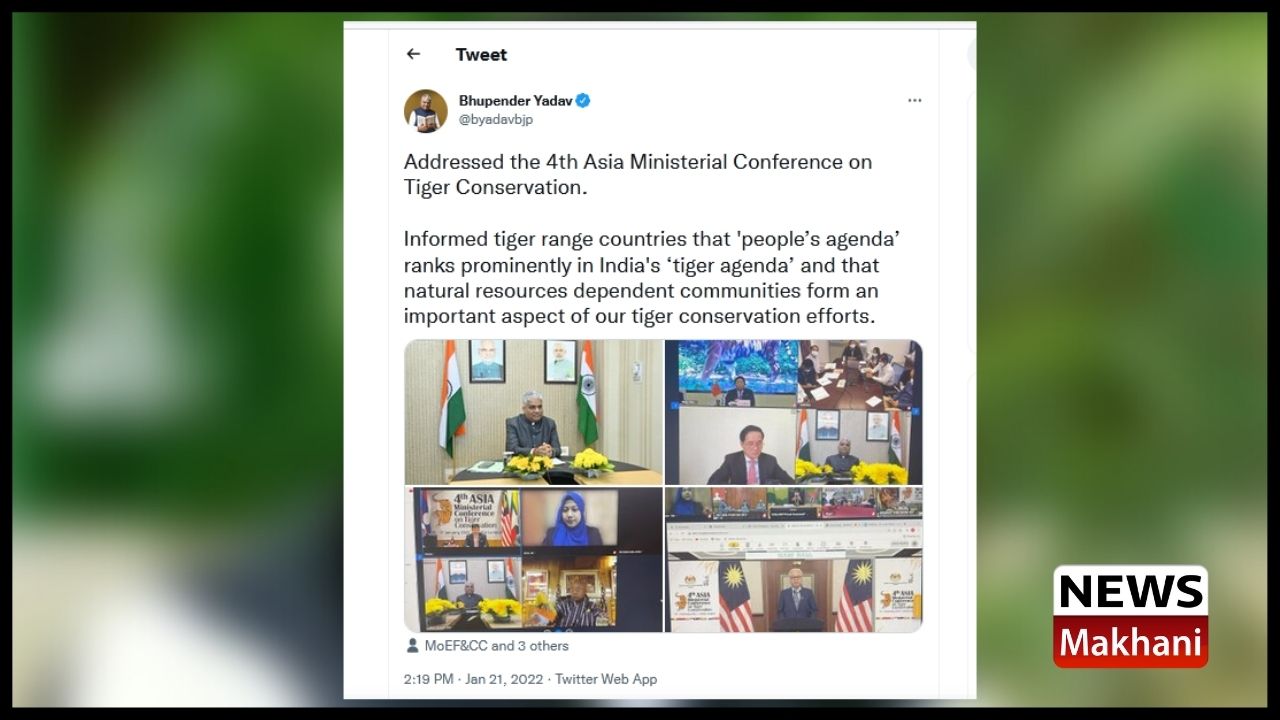Open the photo of minister seated between flags

point(533,412)
